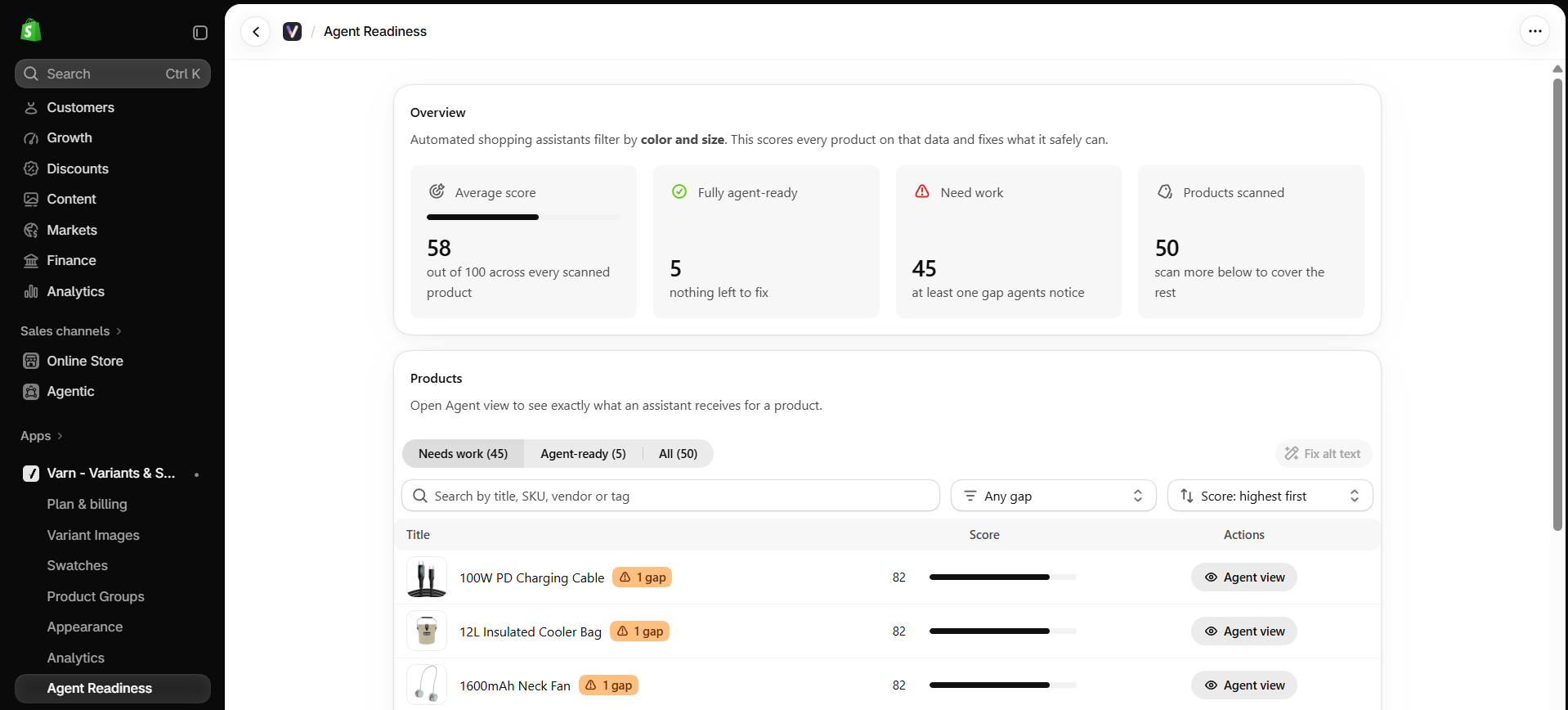Image resolution: width=1568 pixels, height=710 pixels.
Task: Click the Varn app icon in breadcrumb
Action: point(292,31)
